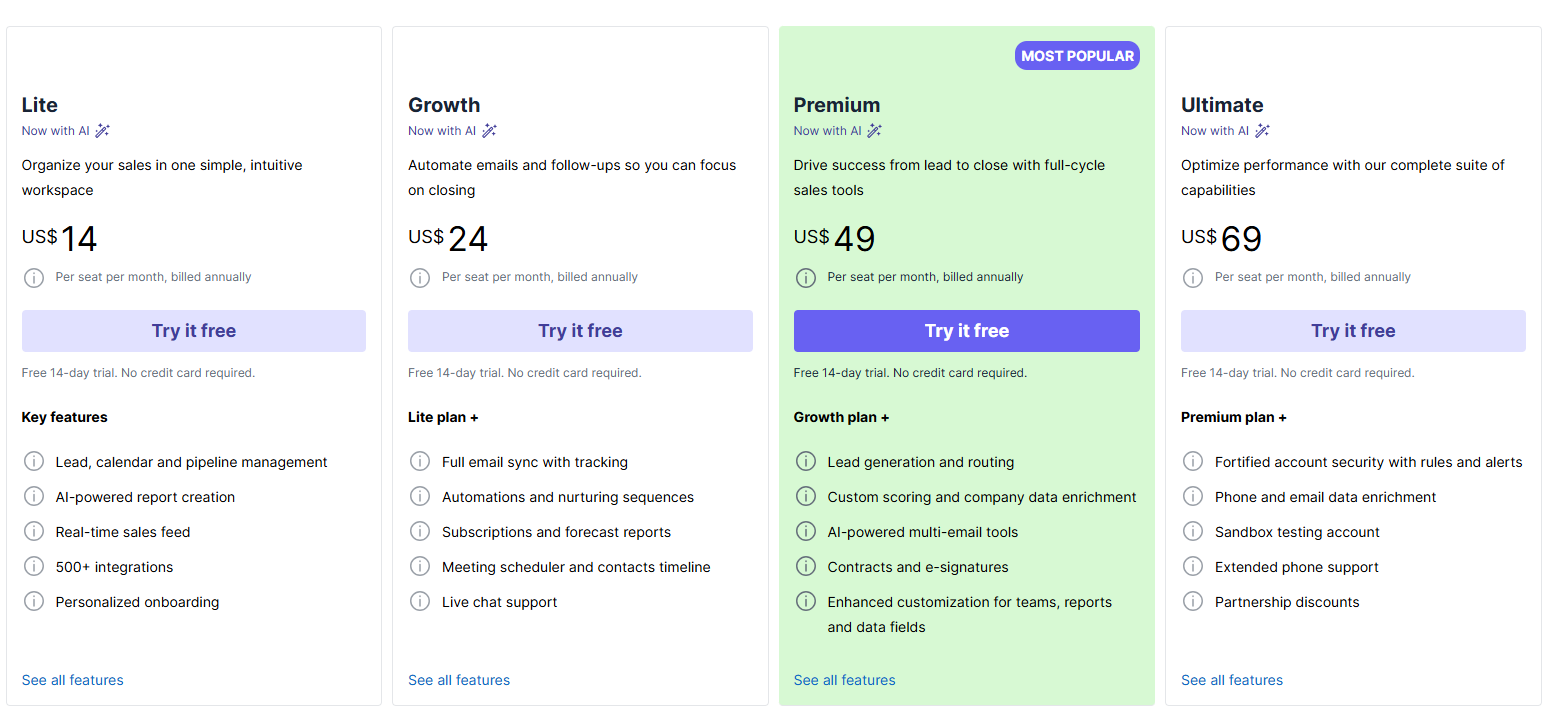Click info icon next to Live chat support
Screen dimensions: 1558x717
coord(420,602)
